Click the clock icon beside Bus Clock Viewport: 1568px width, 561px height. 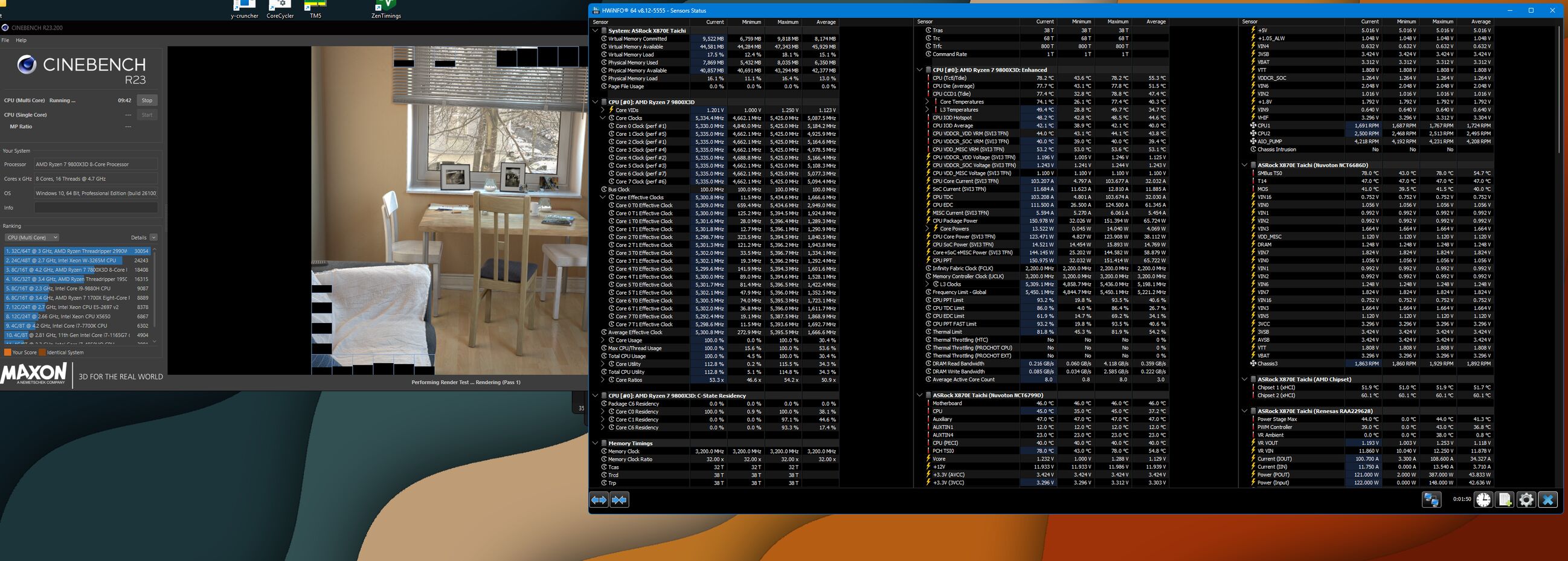[604, 189]
